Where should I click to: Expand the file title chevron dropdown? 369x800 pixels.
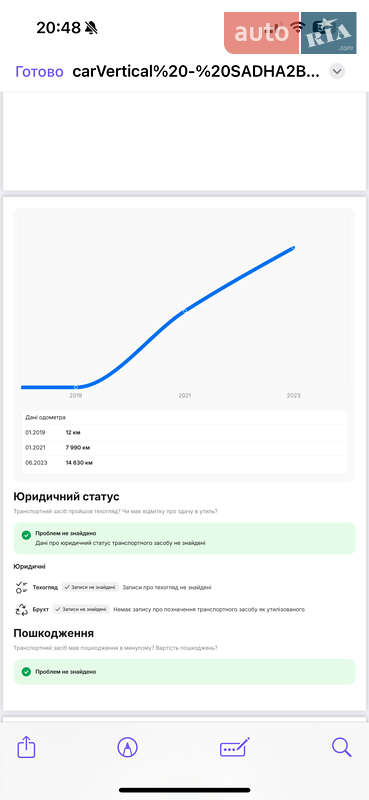coord(337,71)
